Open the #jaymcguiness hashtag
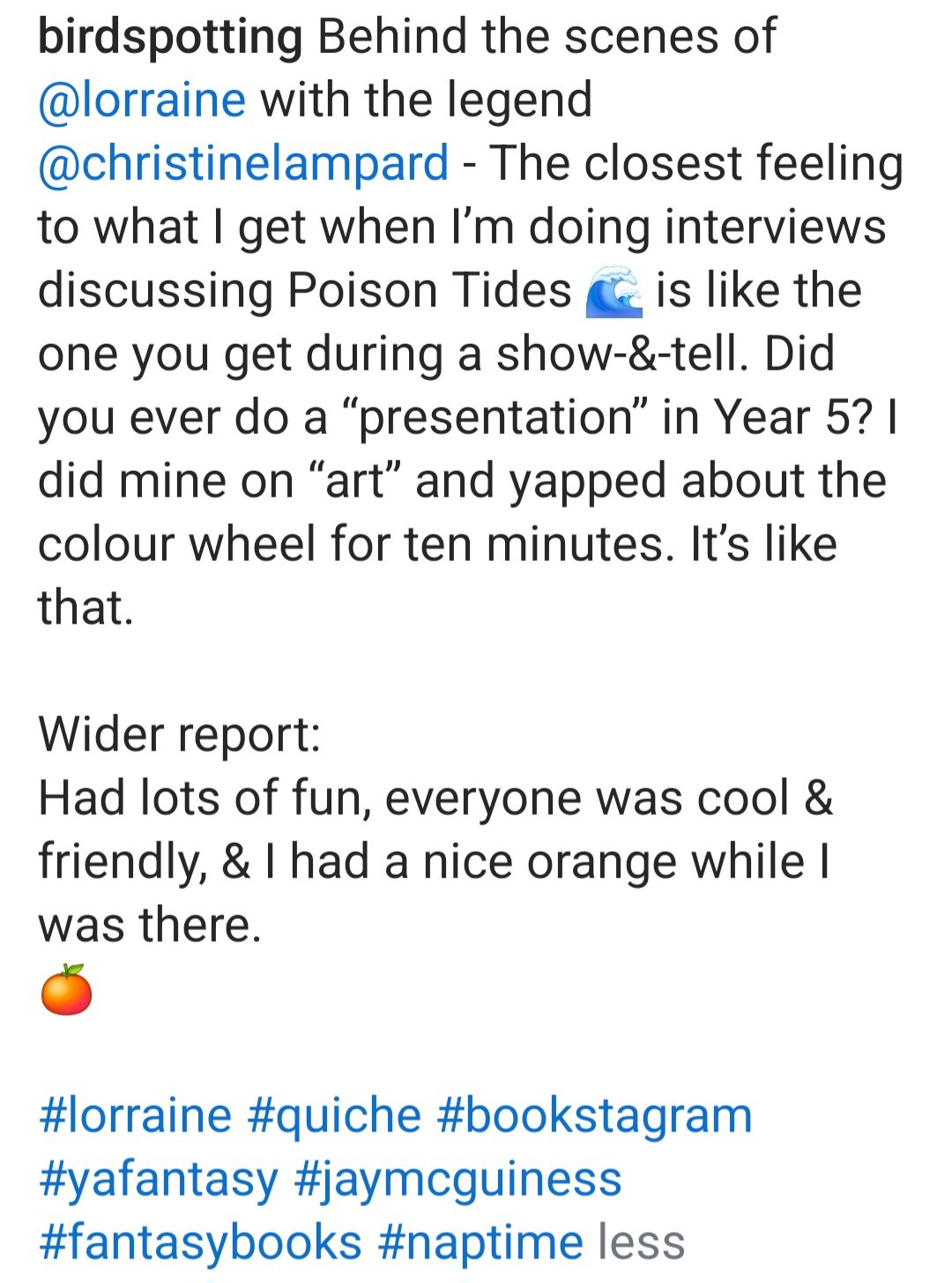Image resolution: width=952 pixels, height=1283 pixels. [x=458, y=1181]
